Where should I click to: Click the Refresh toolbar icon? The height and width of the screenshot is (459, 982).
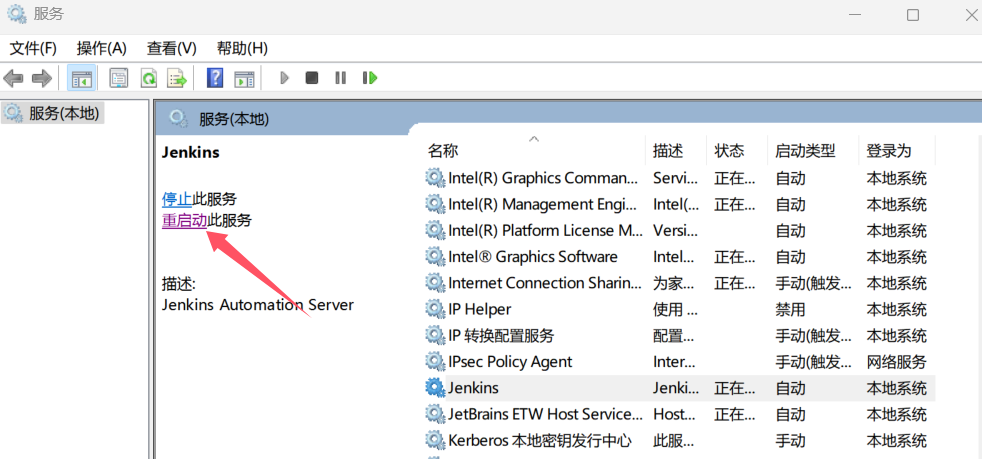(148, 78)
